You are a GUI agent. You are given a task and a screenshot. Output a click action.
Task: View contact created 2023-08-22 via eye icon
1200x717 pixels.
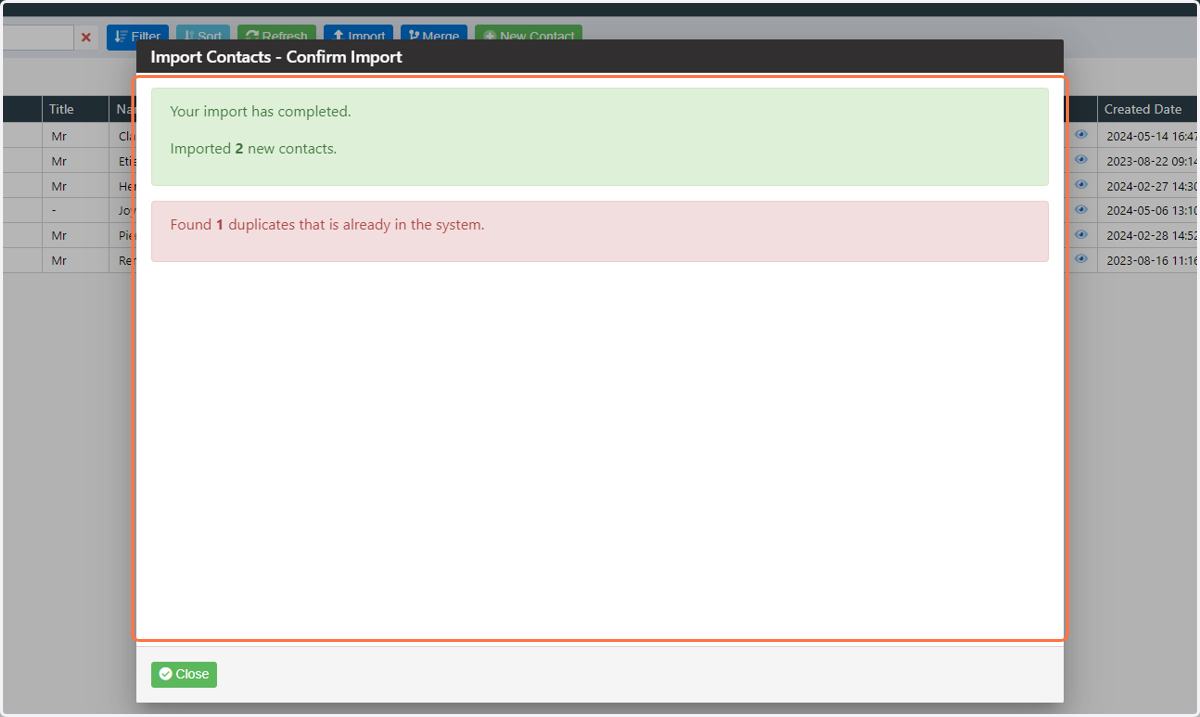(x=1081, y=159)
